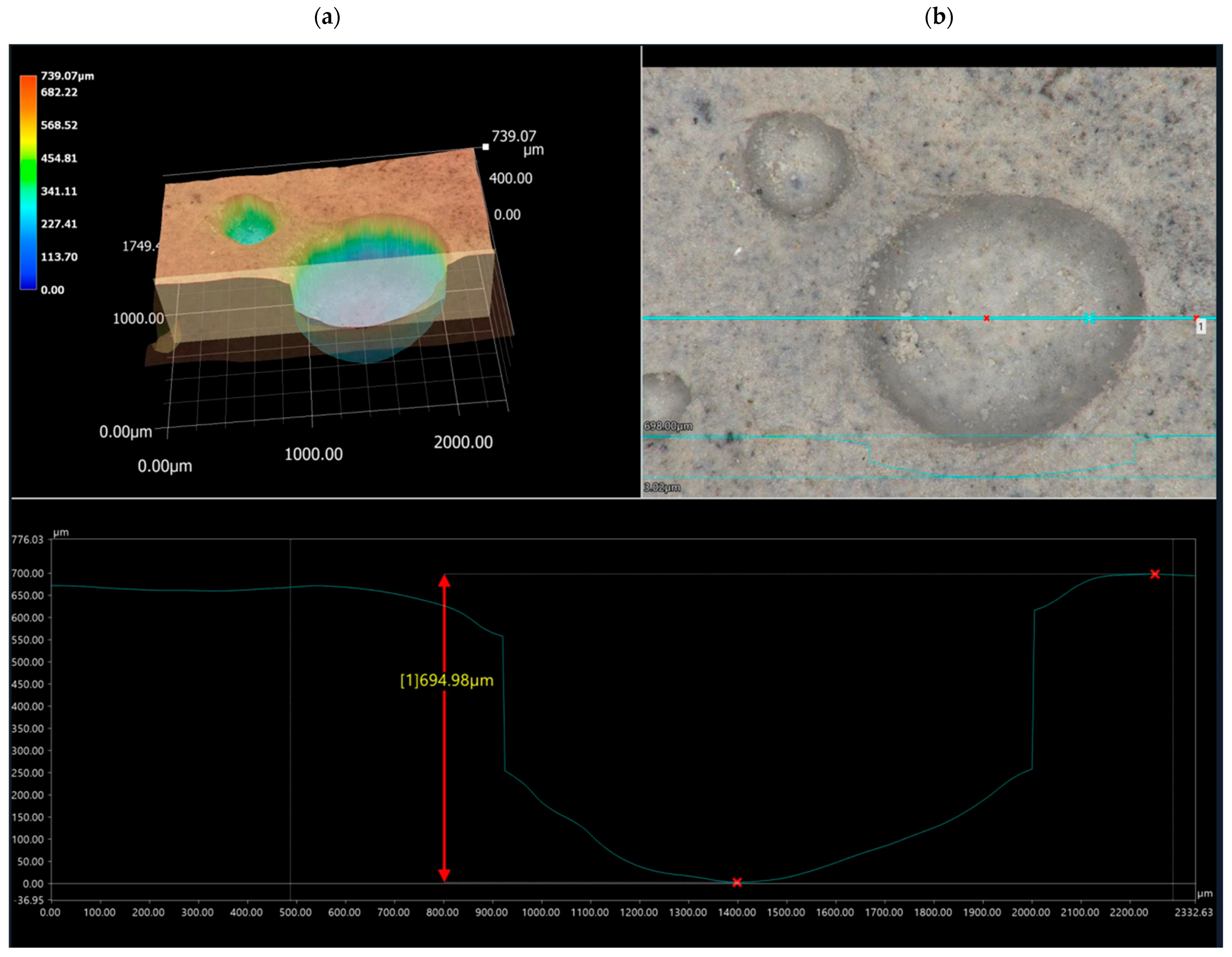Viewport: 1232px width, 957px height.
Task: Click the 682.22 color legend value
Action: [x=59, y=92]
